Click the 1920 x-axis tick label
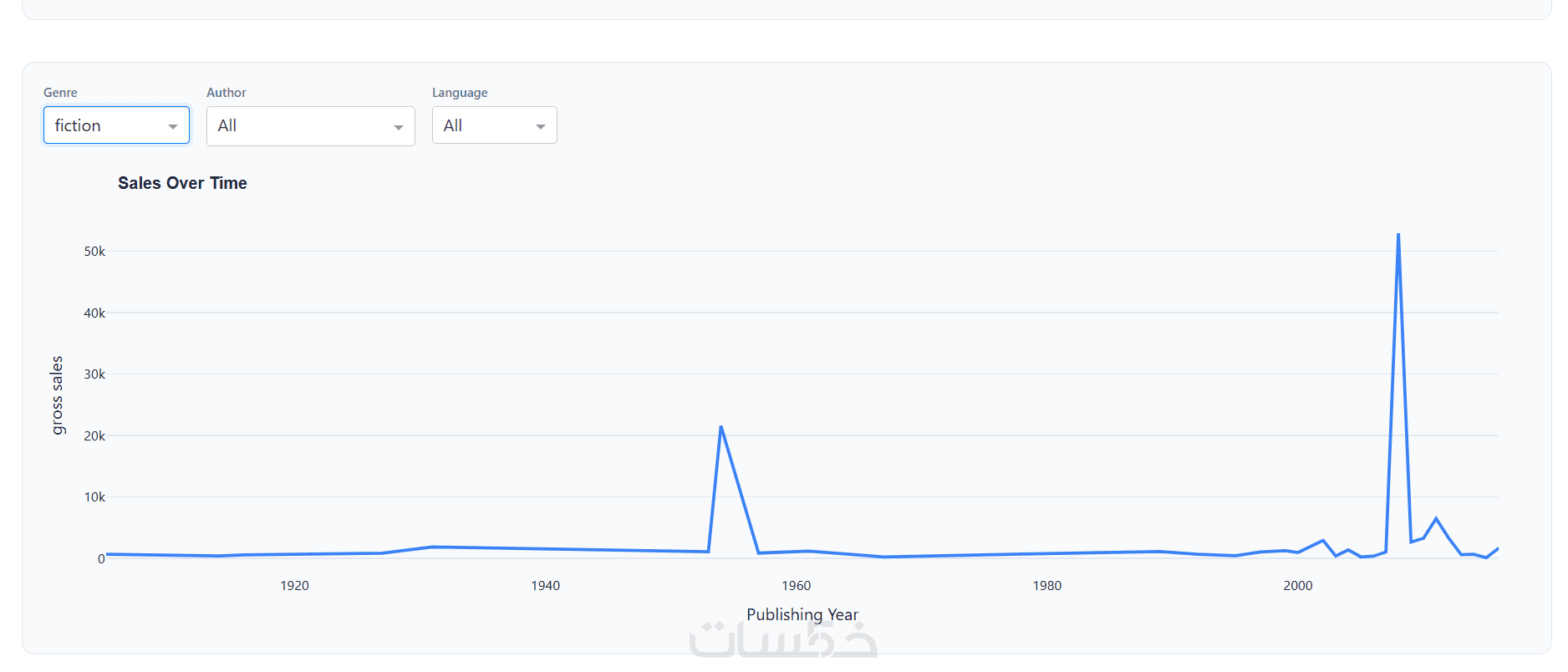Viewport: 1568px width, 672px height. (x=294, y=586)
